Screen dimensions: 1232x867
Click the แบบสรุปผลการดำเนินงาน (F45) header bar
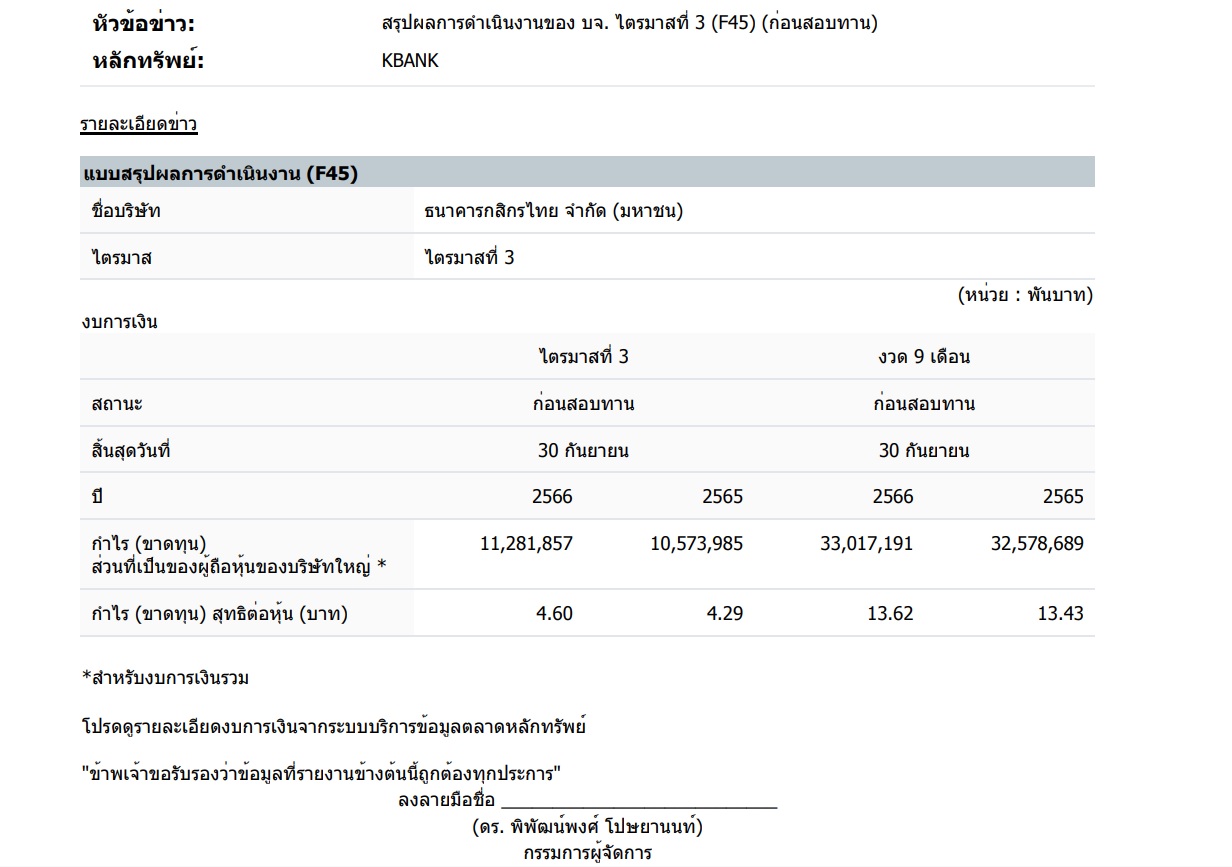click(x=587, y=172)
